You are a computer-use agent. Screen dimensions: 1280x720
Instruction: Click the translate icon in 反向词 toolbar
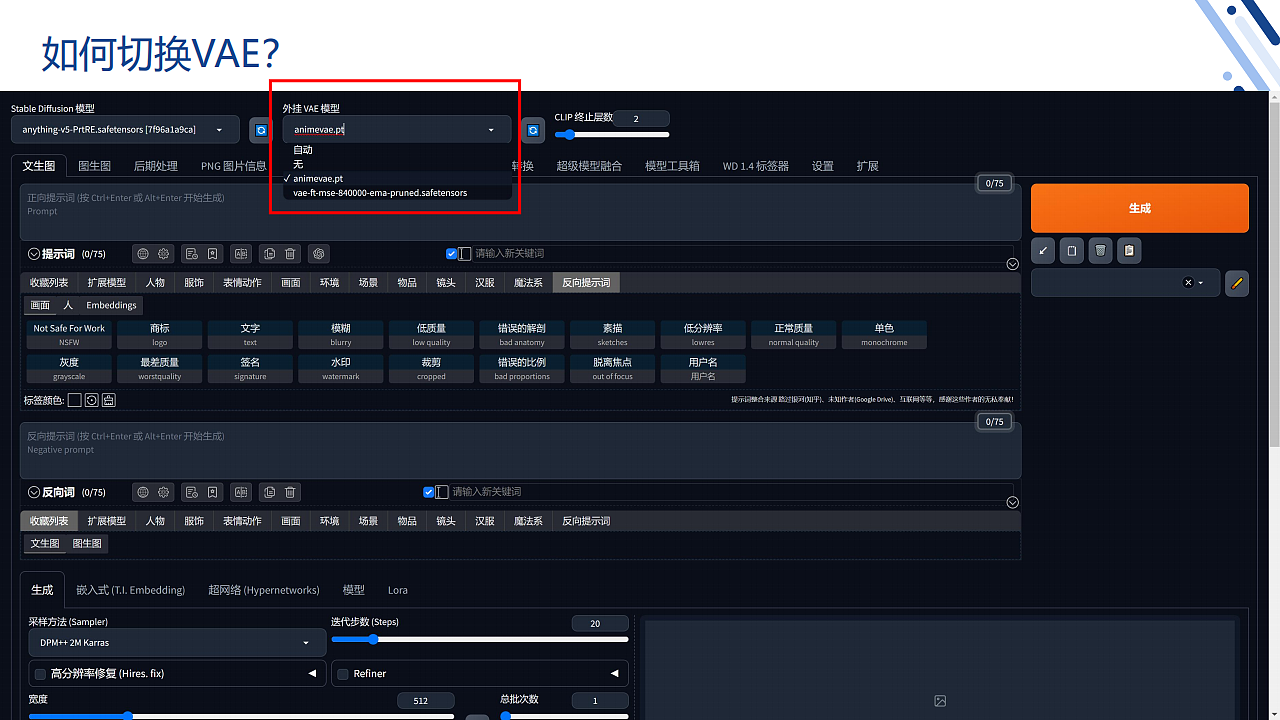[241, 492]
